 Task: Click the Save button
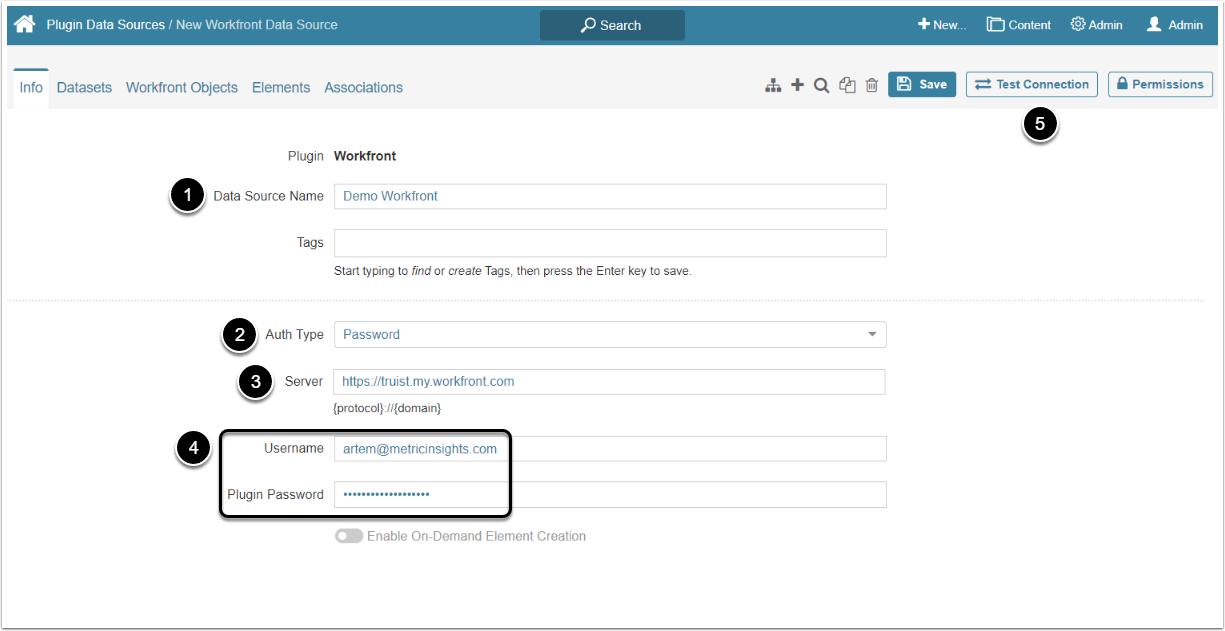(x=922, y=85)
